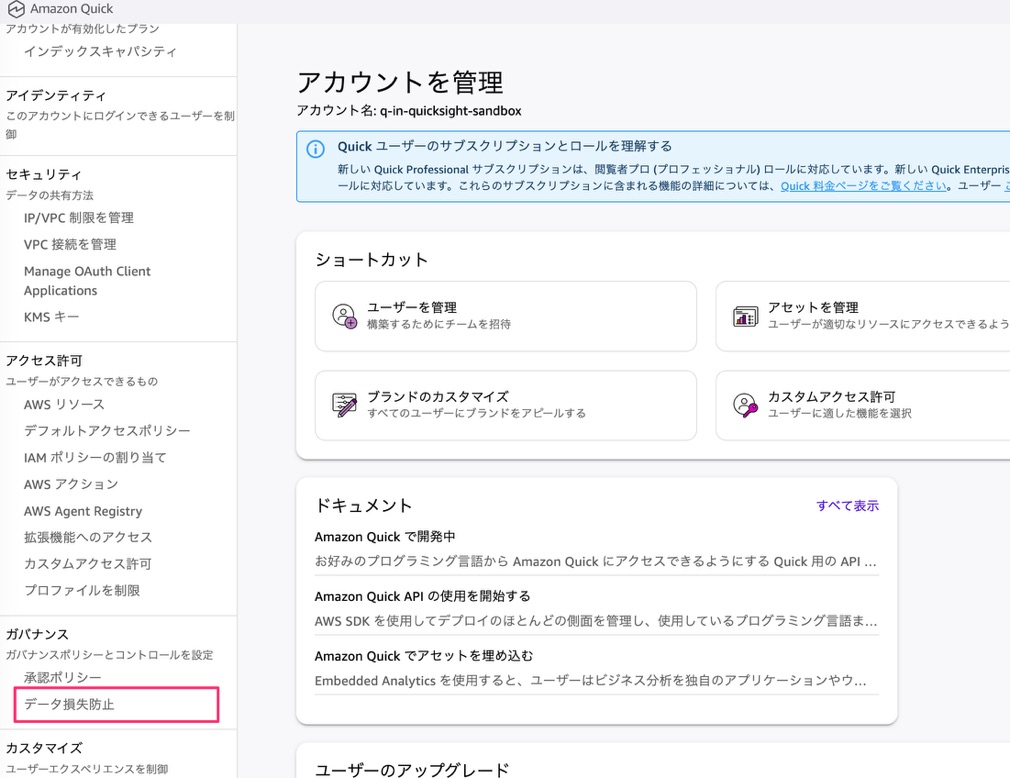Select プロファイルを制限
Screen dimensions: 1010x778
[82, 591]
